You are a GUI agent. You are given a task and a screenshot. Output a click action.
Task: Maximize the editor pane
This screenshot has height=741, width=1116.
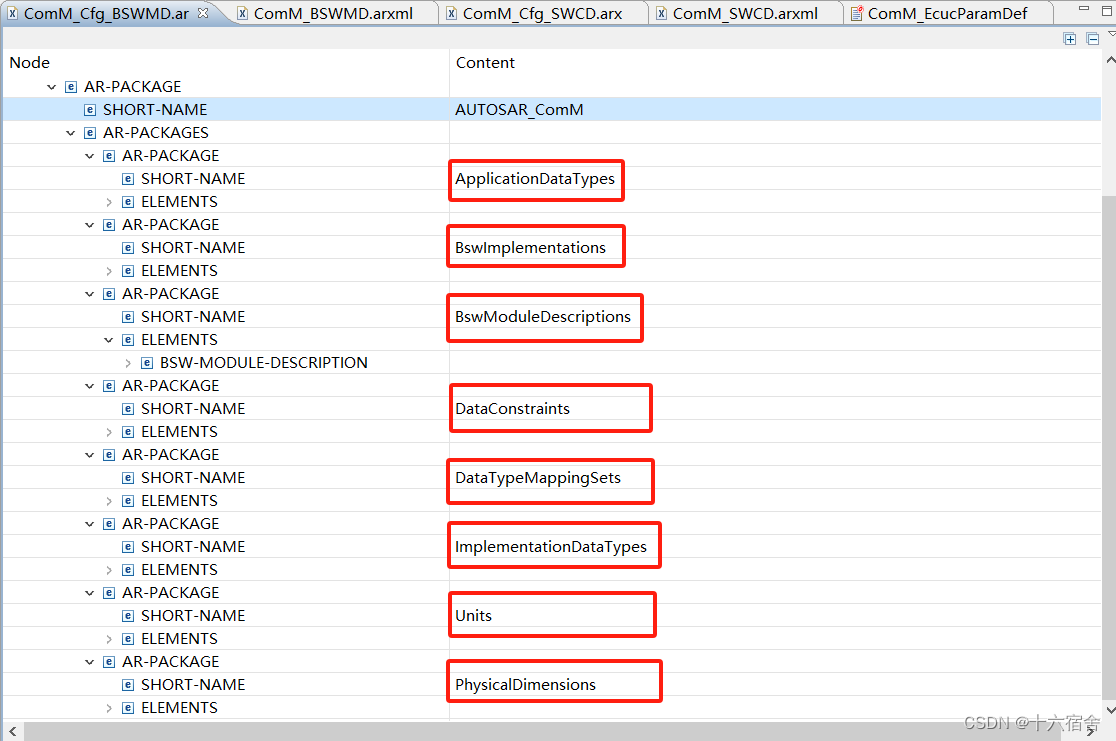tap(1107, 11)
